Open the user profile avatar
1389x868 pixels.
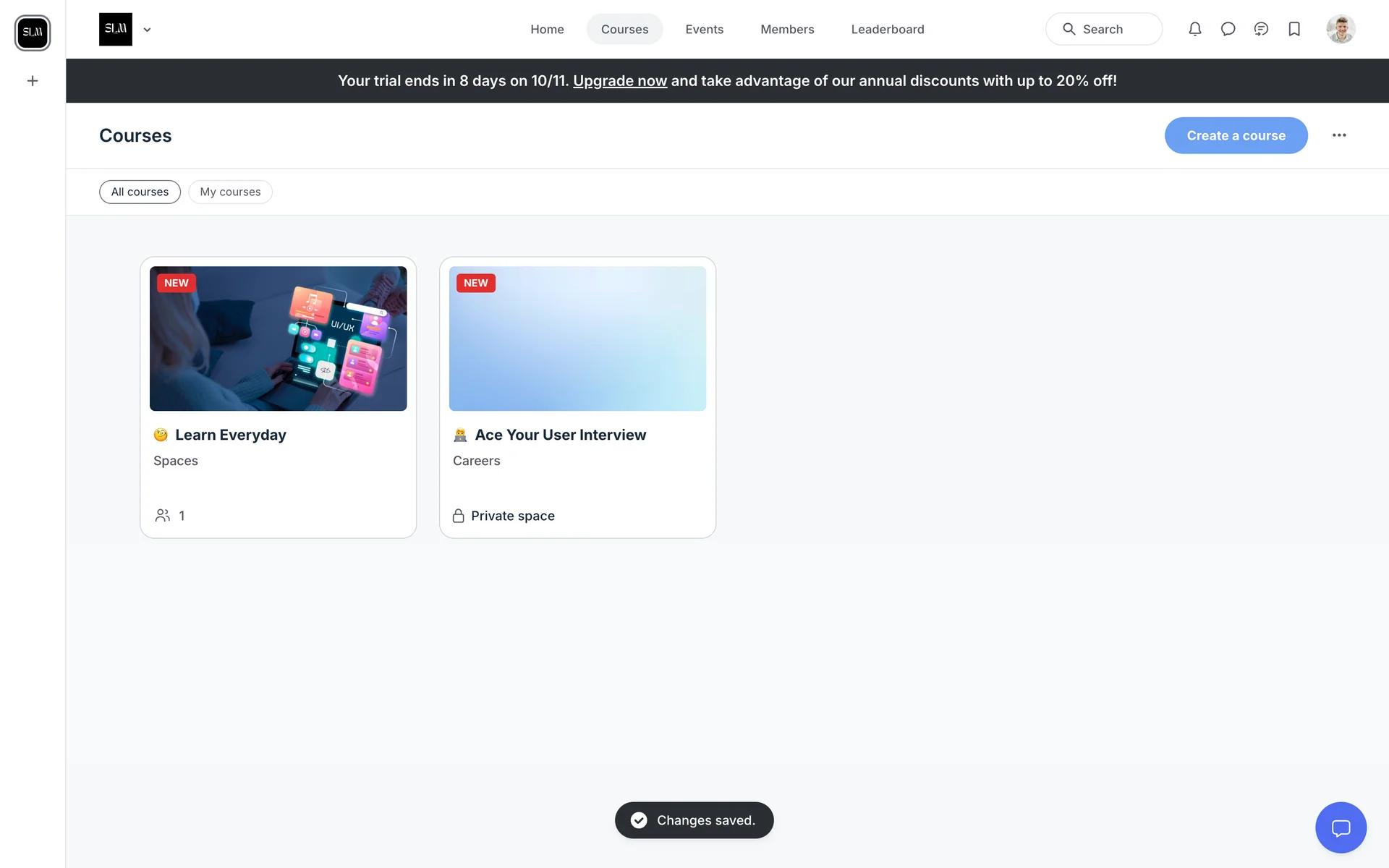pyautogui.click(x=1341, y=29)
